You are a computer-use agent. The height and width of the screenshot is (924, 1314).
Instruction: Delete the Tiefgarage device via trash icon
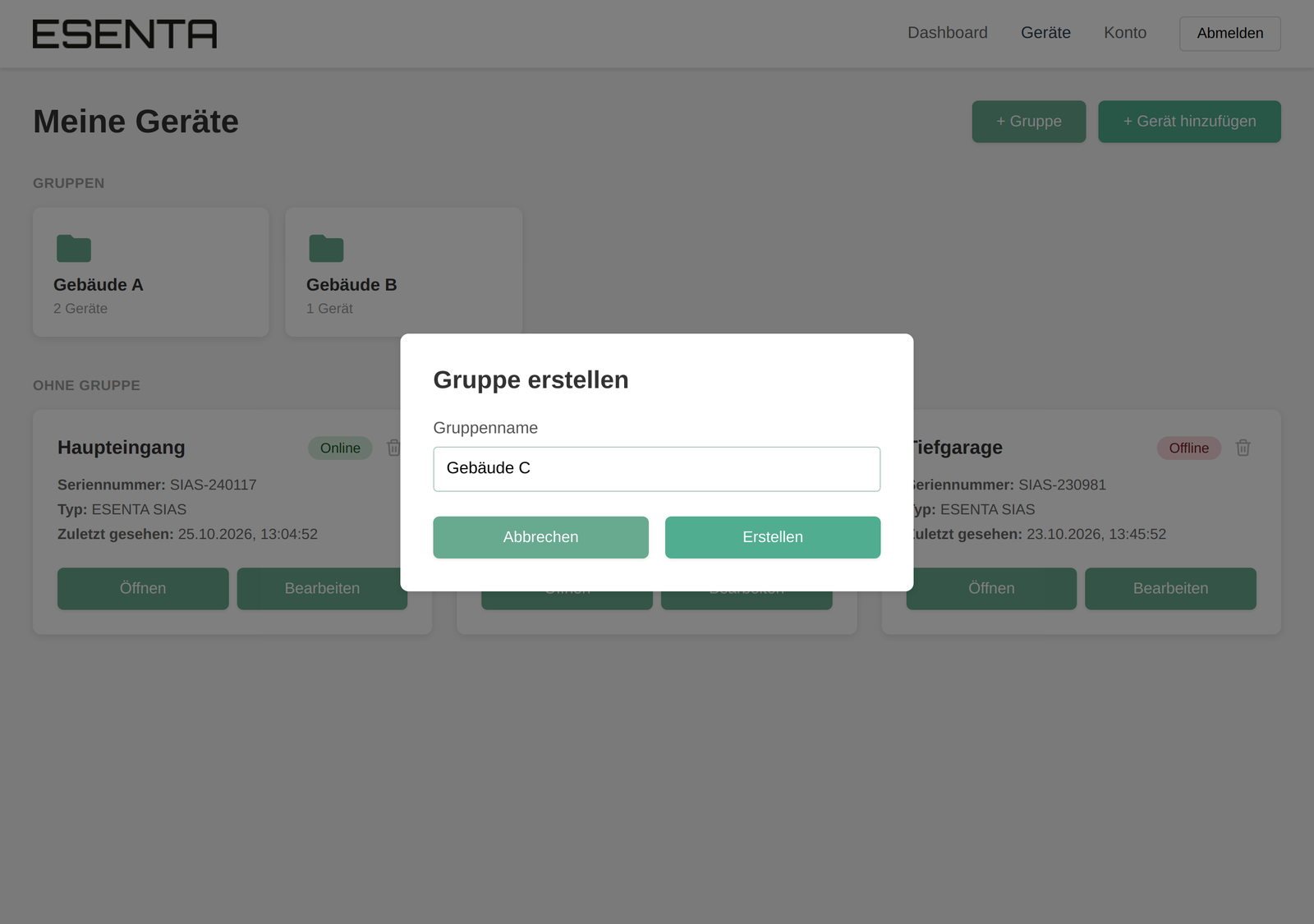point(1243,448)
